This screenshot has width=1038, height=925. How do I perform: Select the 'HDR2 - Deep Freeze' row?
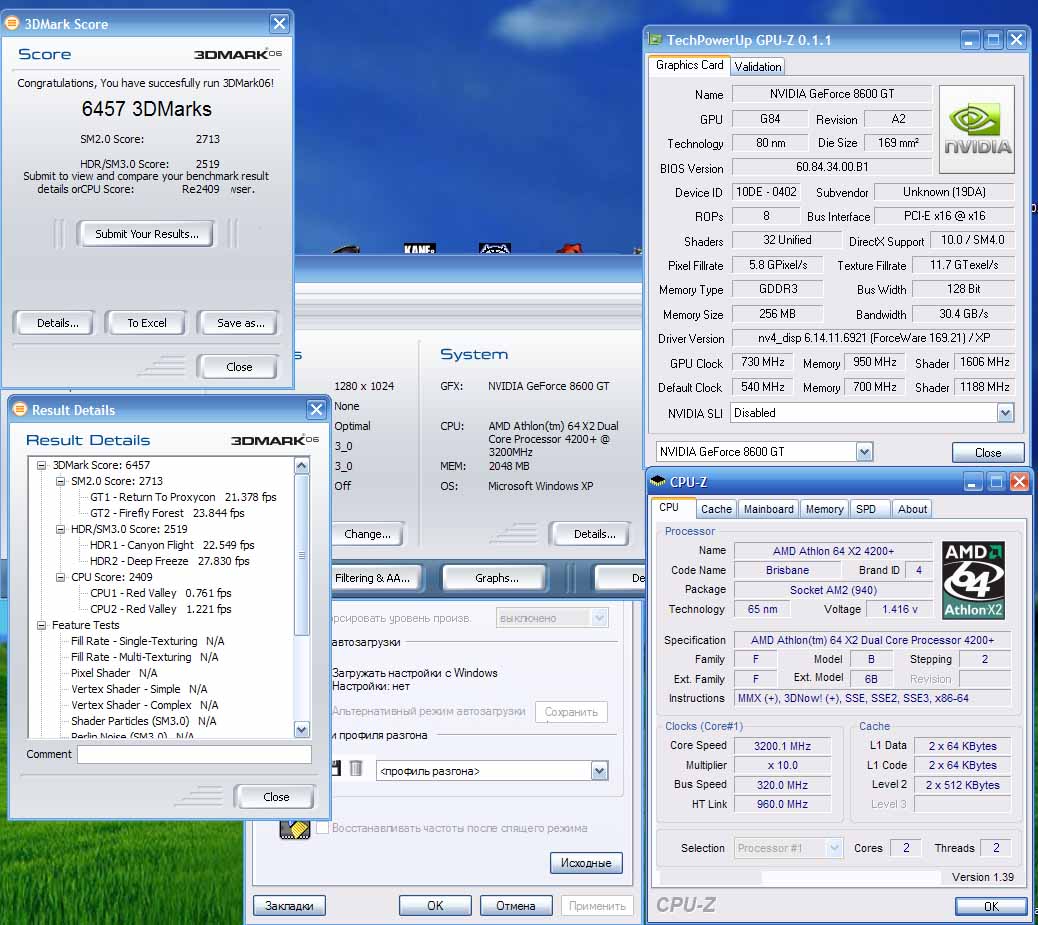pyautogui.click(x=169, y=561)
